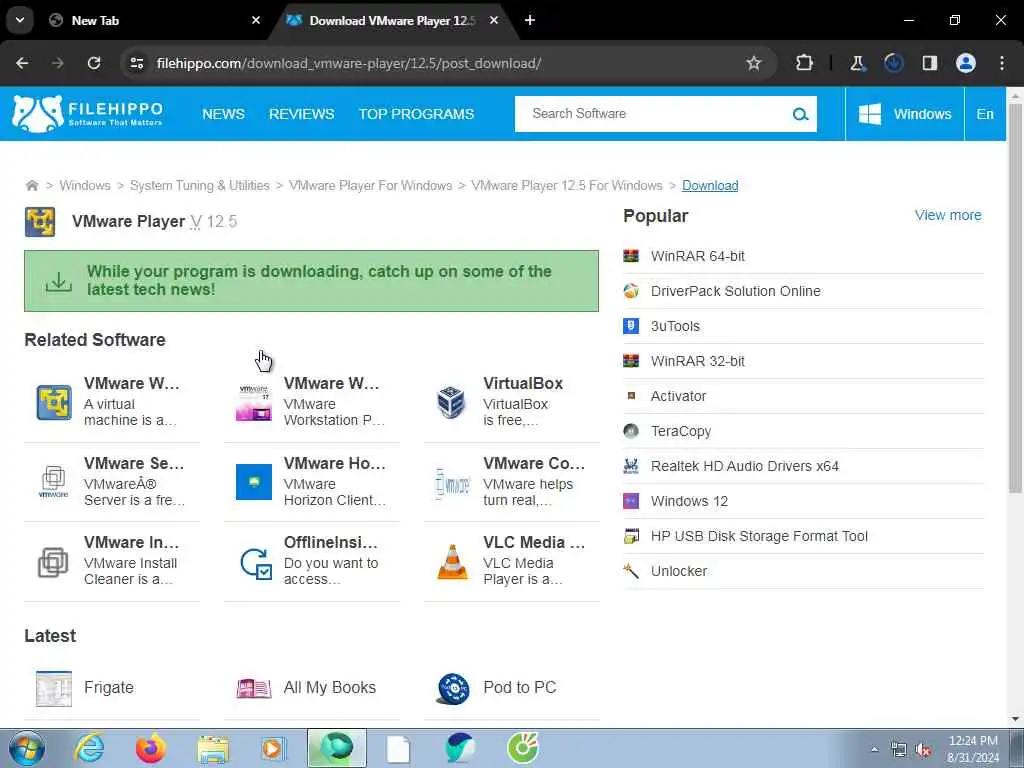Open the System Tuning & Utilities breadcrumb

[x=199, y=185]
